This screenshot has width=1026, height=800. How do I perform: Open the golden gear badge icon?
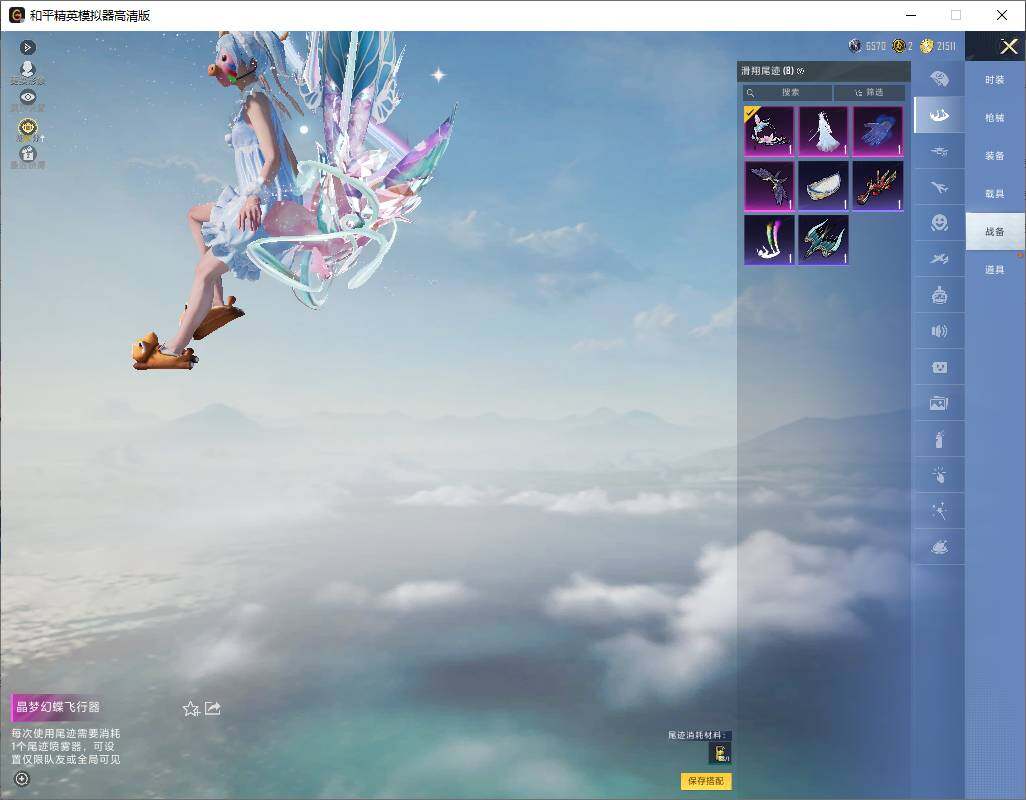click(x=27, y=129)
